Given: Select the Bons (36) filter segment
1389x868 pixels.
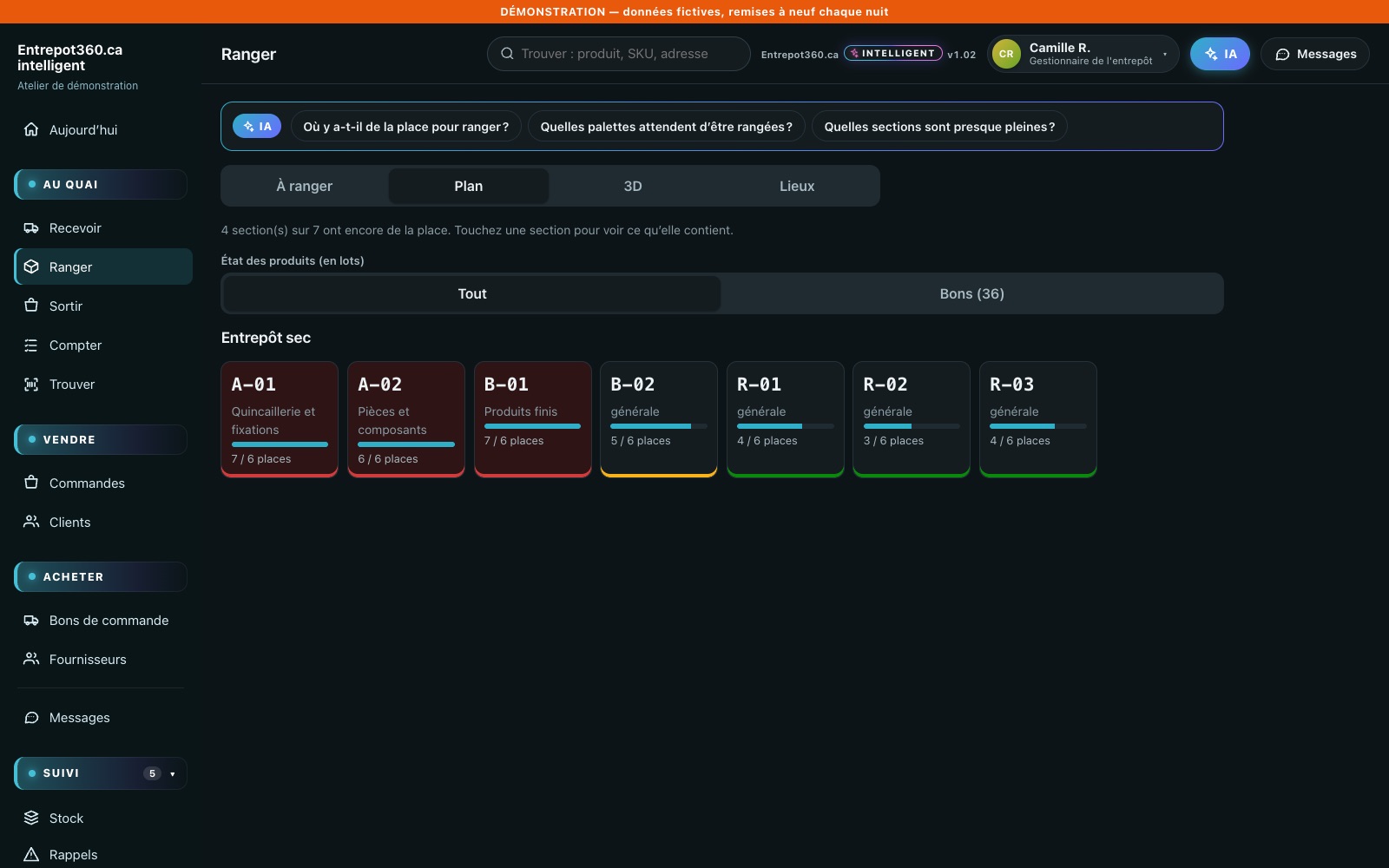Looking at the screenshot, I should [971, 293].
